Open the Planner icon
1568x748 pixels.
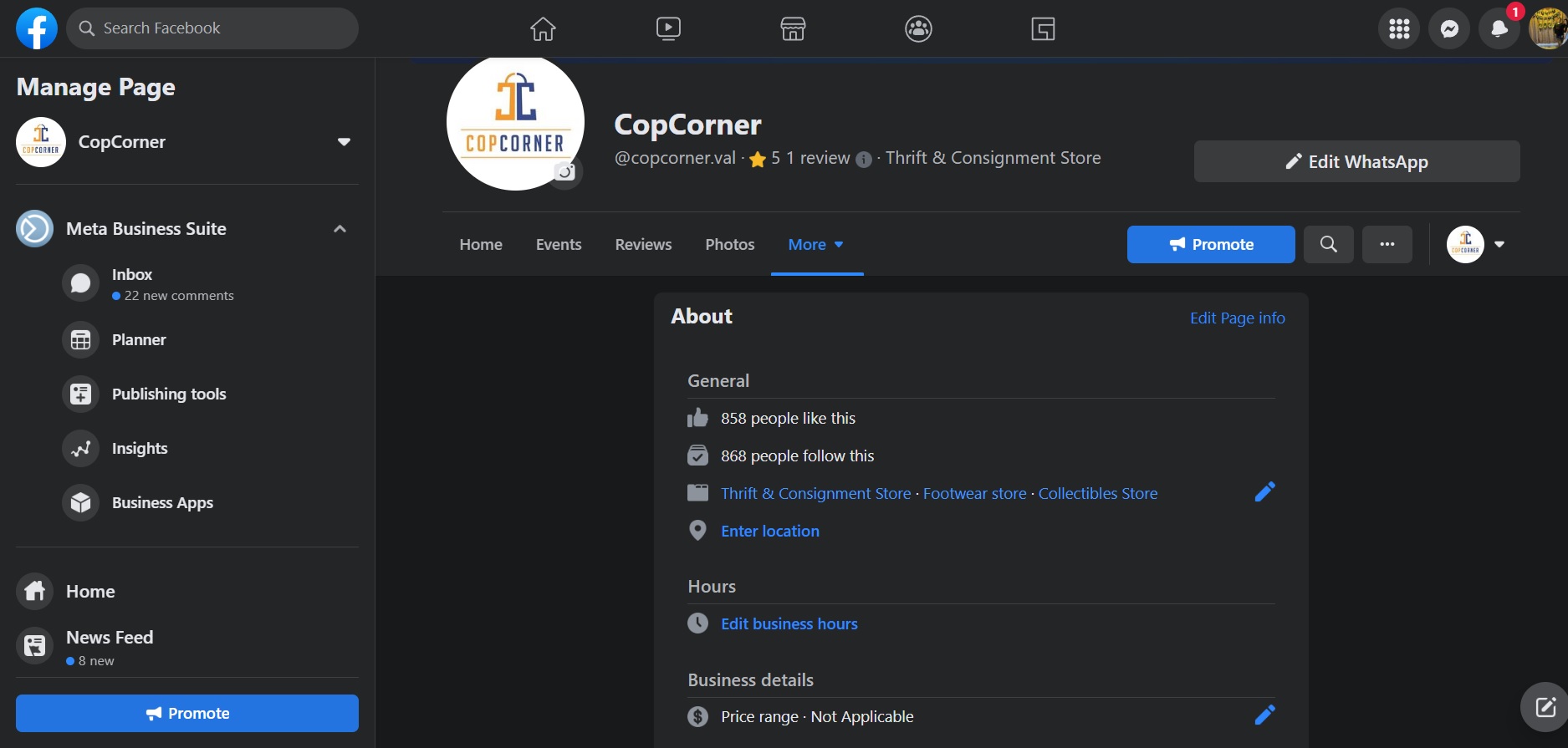[80, 340]
